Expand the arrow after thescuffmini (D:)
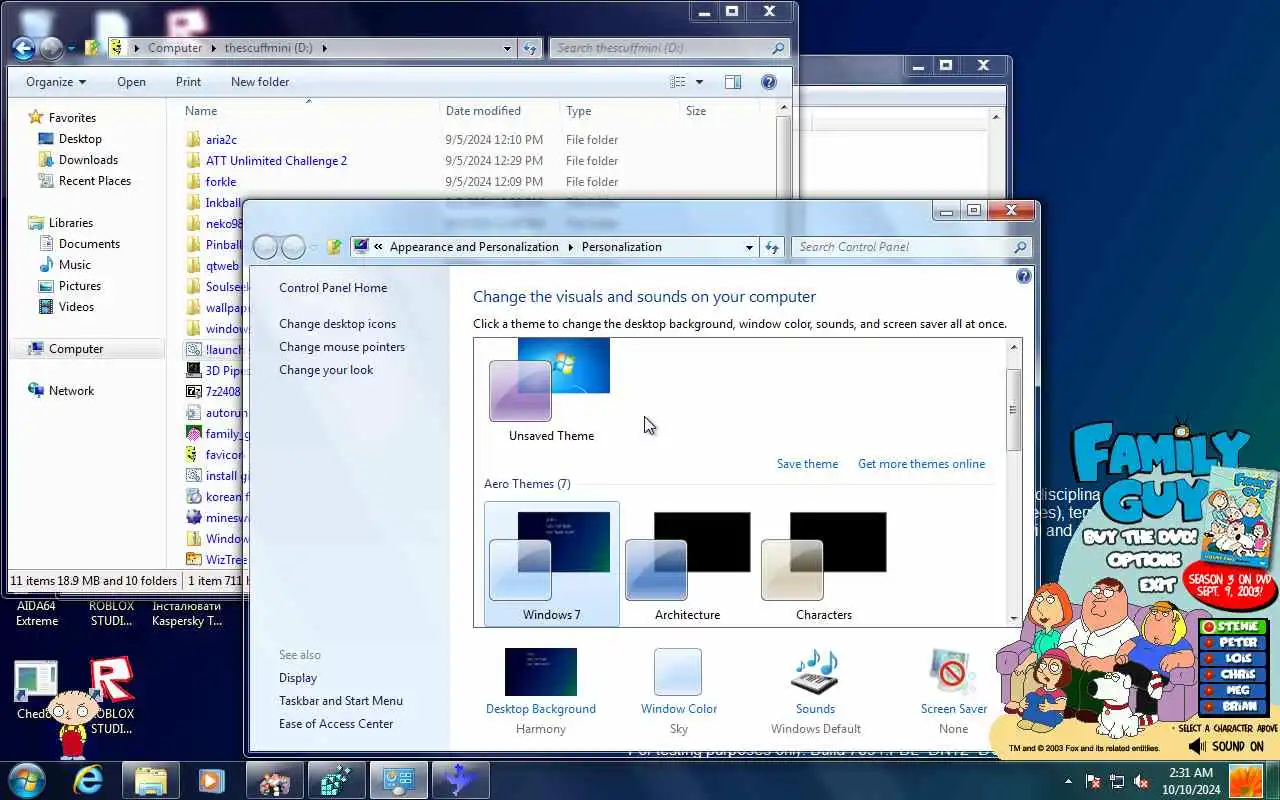 coord(325,48)
